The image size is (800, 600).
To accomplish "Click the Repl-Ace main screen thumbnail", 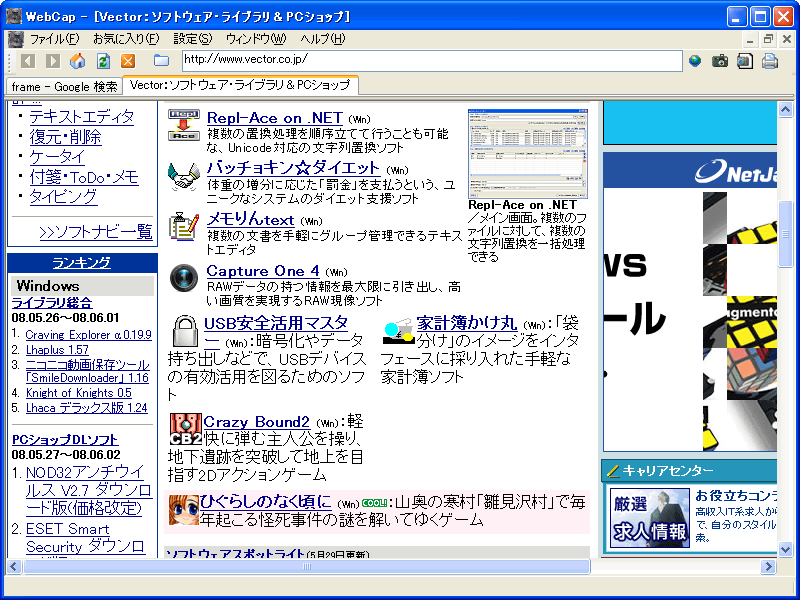I will 528,153.
